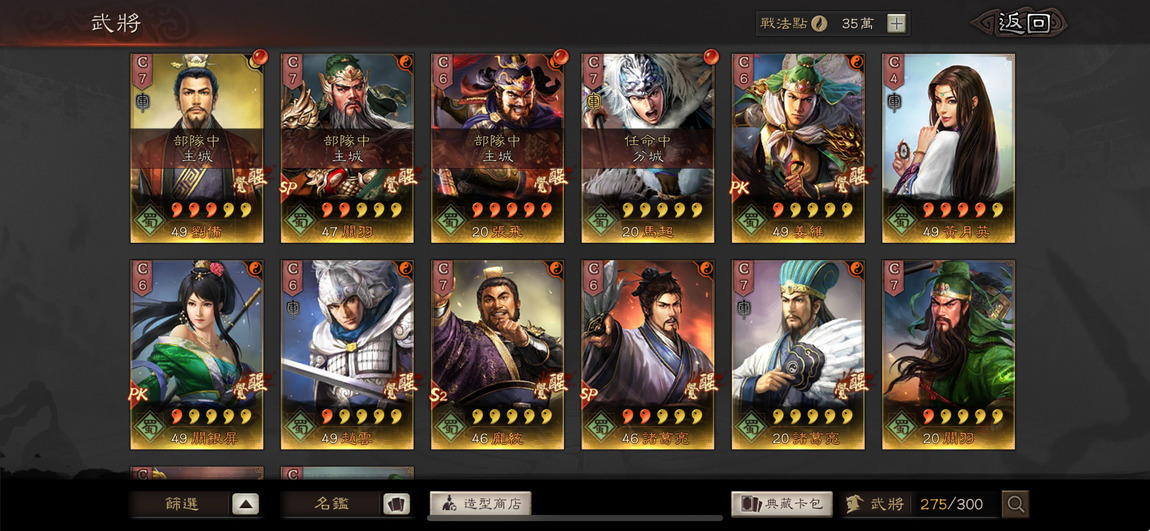Open the 馬超 hero card
The image size is (1150, 531).
648,147
